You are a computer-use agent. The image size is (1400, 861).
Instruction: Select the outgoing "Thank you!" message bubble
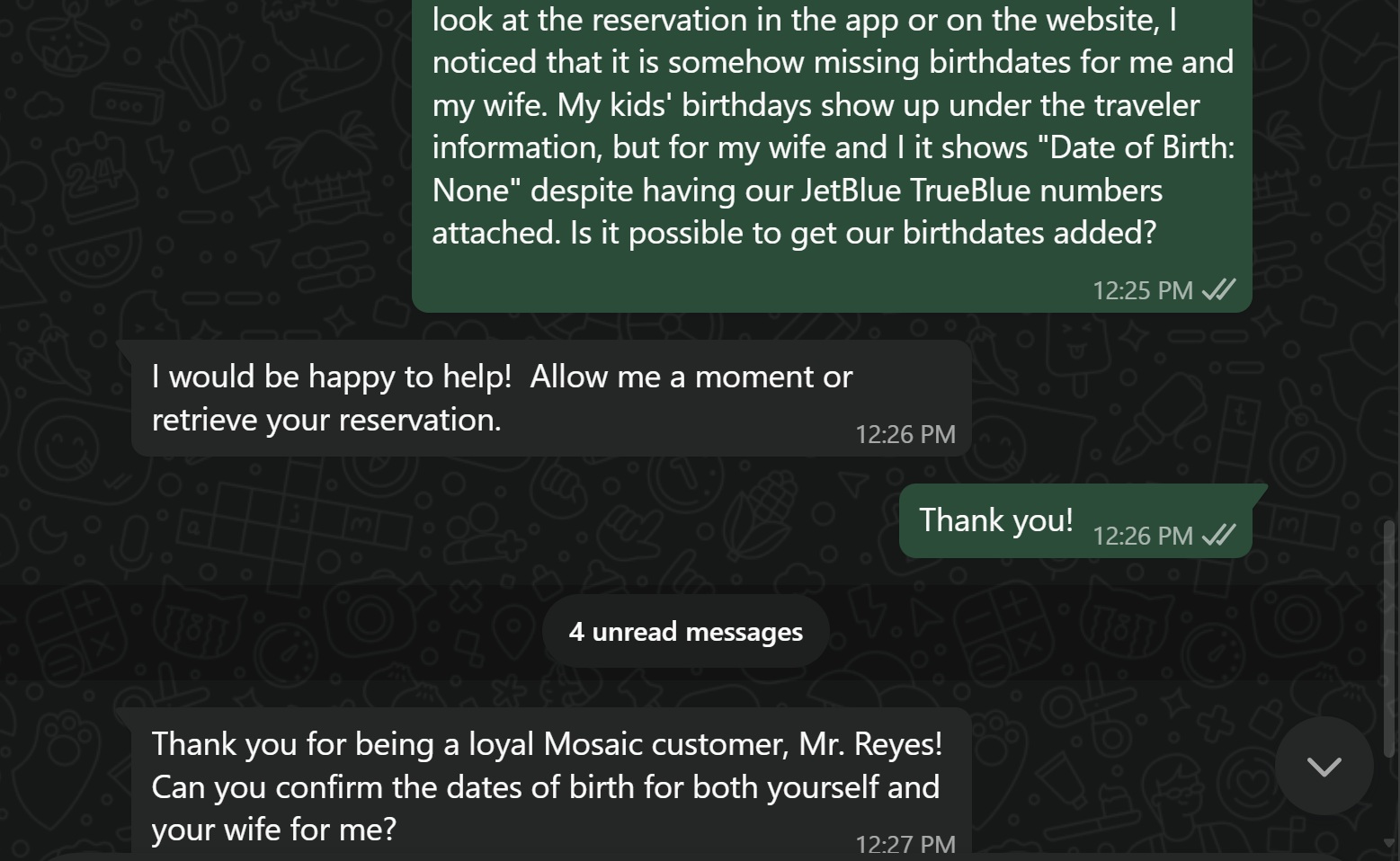[x=1075, y=521]
